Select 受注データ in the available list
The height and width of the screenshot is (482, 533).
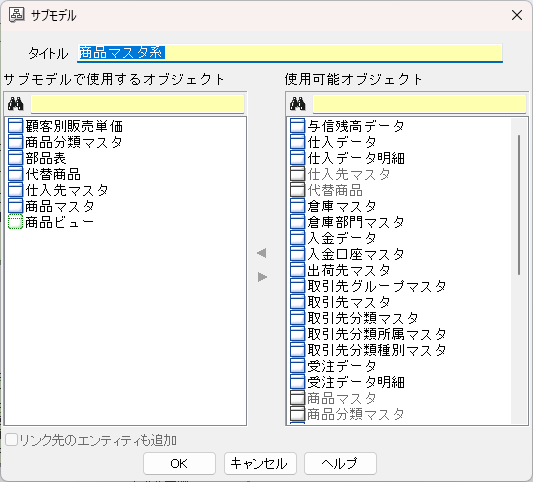(342, 366)
